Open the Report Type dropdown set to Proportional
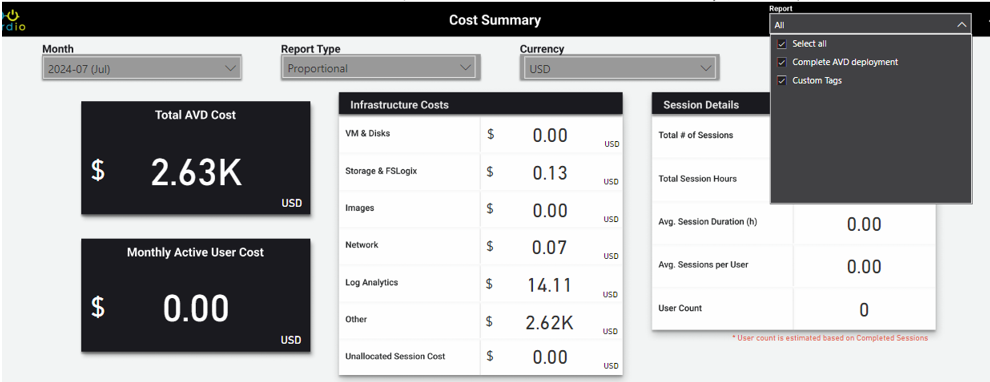 [x=380, y=68]
